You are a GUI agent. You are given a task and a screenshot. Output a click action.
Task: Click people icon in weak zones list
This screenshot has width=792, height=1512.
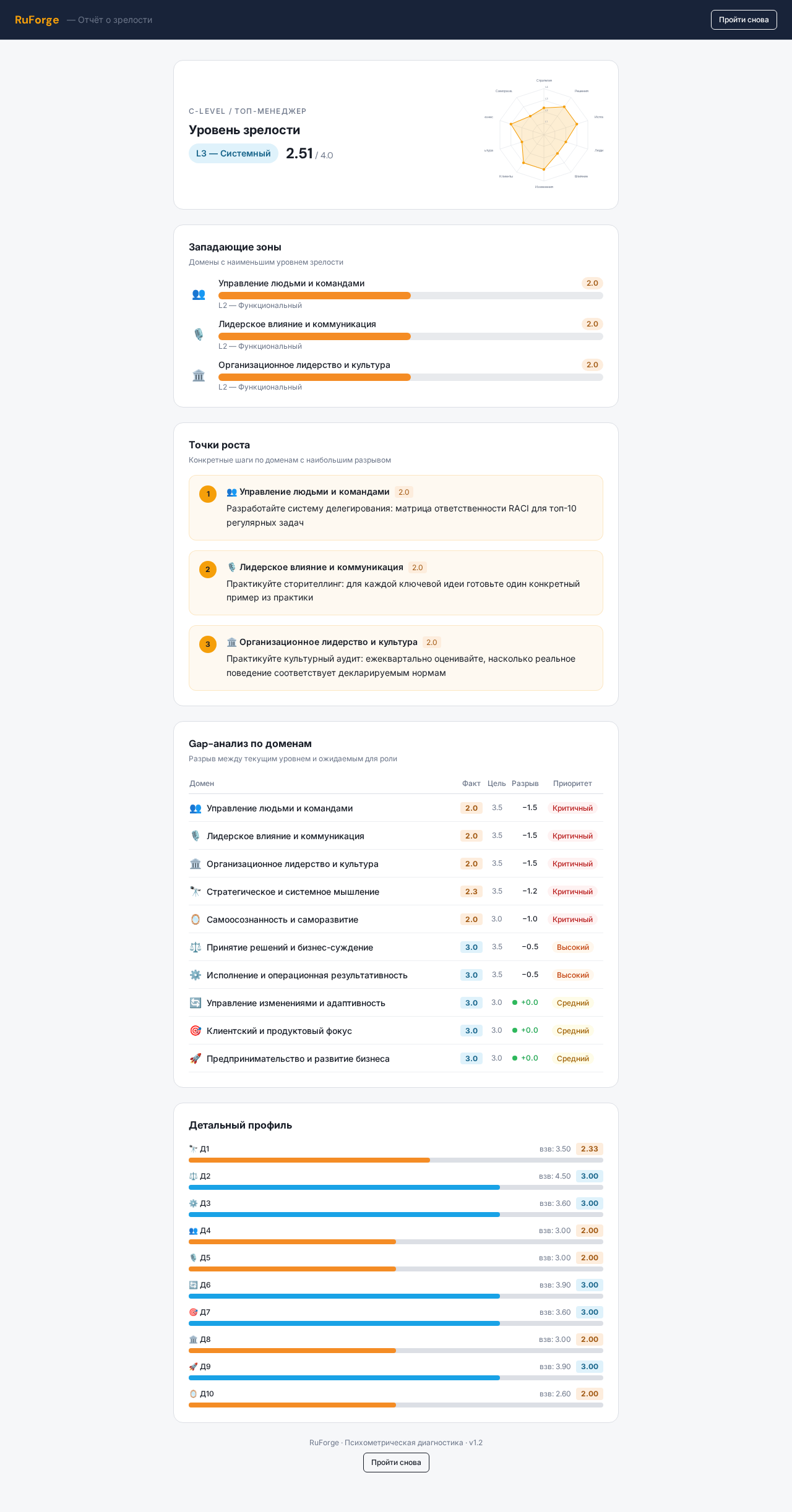click(199, 294)
